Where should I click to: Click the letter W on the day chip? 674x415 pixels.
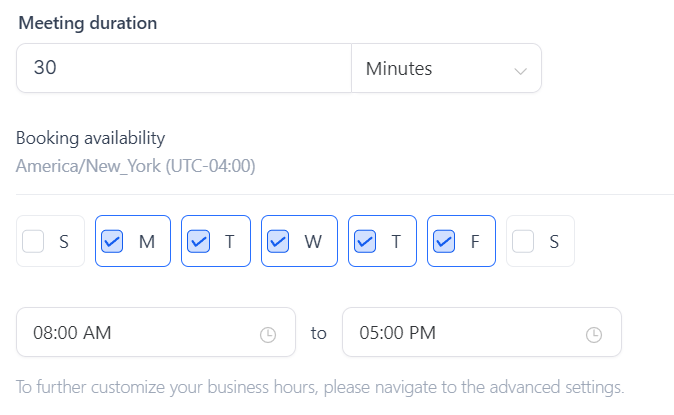312,242
